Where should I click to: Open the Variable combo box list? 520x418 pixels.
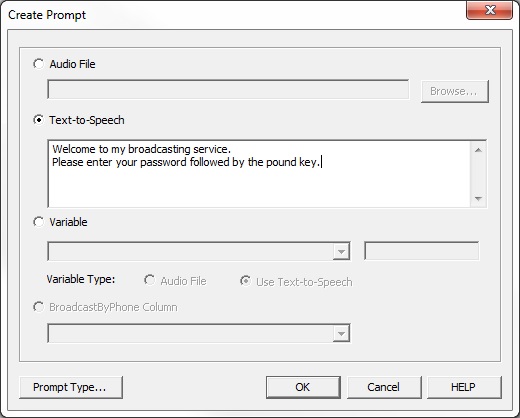[x=199, y=251]
